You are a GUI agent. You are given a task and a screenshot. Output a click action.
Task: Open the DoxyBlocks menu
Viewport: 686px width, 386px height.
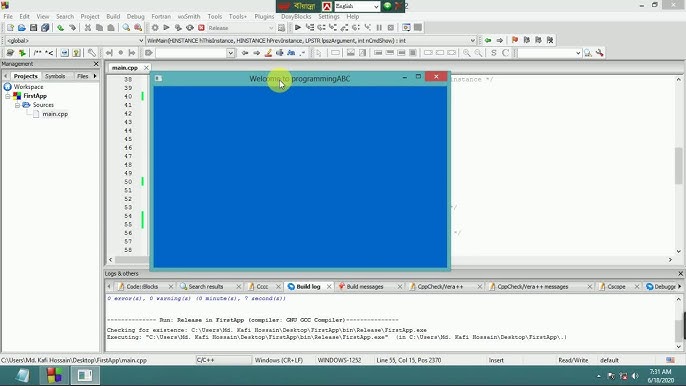coord(296,17)
